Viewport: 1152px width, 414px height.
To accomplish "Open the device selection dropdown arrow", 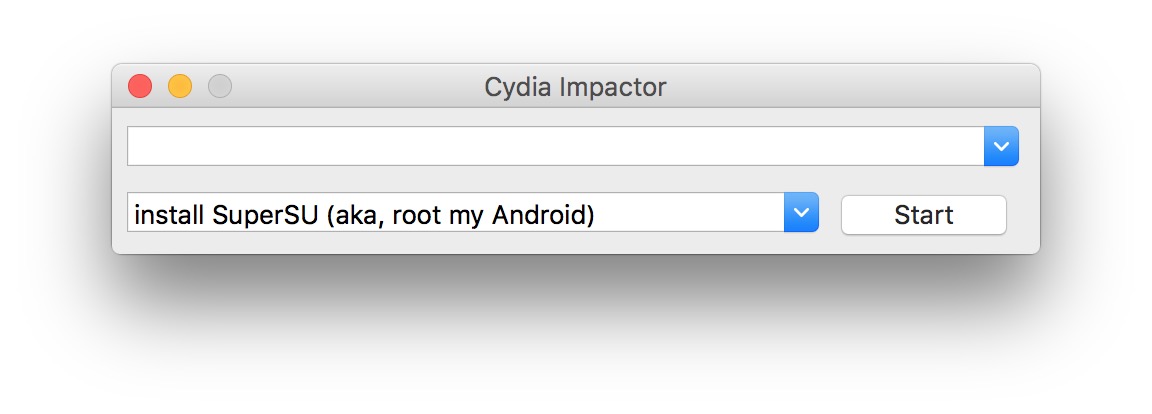I will [x=1001, y=146].
